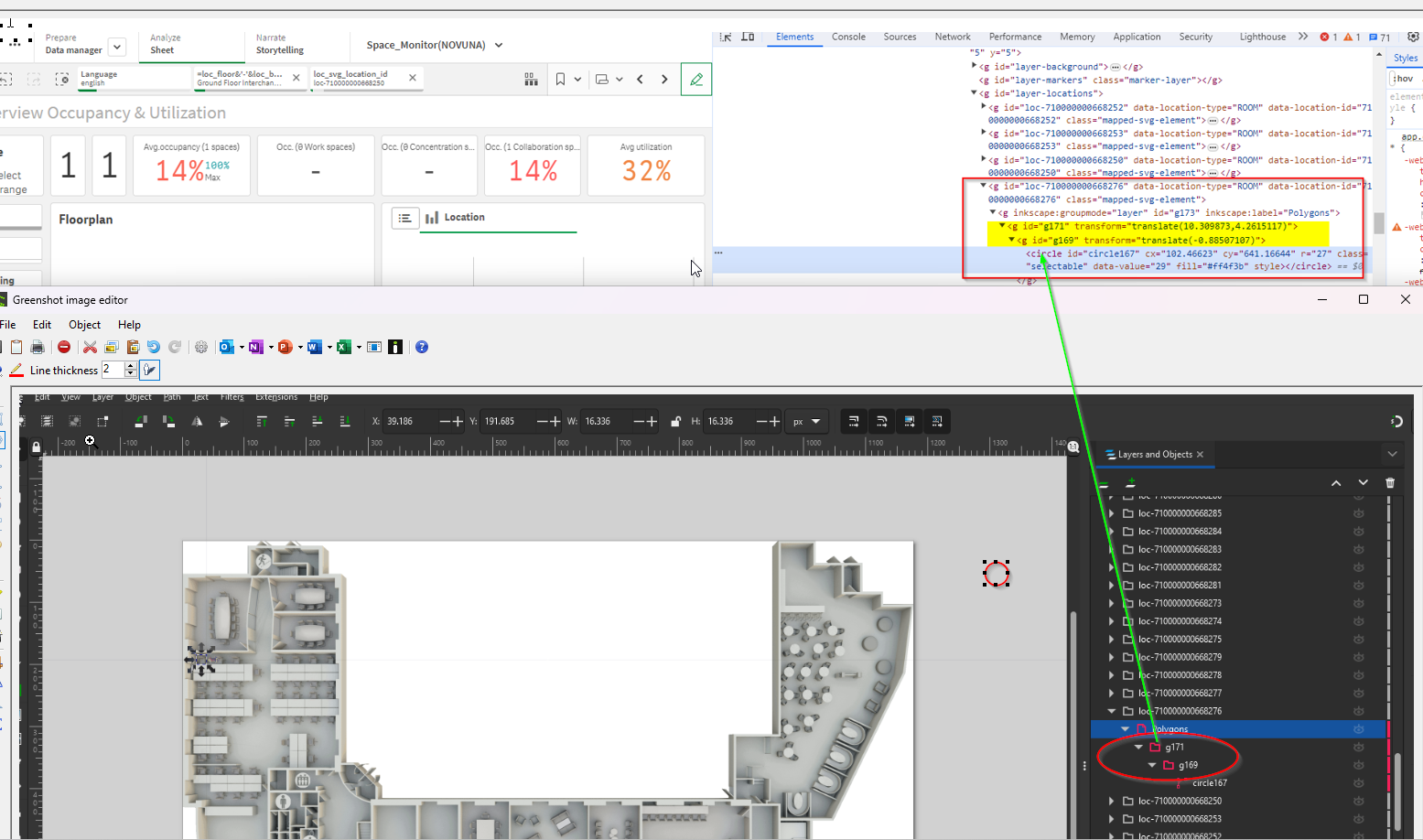Screen dimensions: 1423x840
Task: Export to Excel from Greenshot toolbar
Action: tap(344, 347)
